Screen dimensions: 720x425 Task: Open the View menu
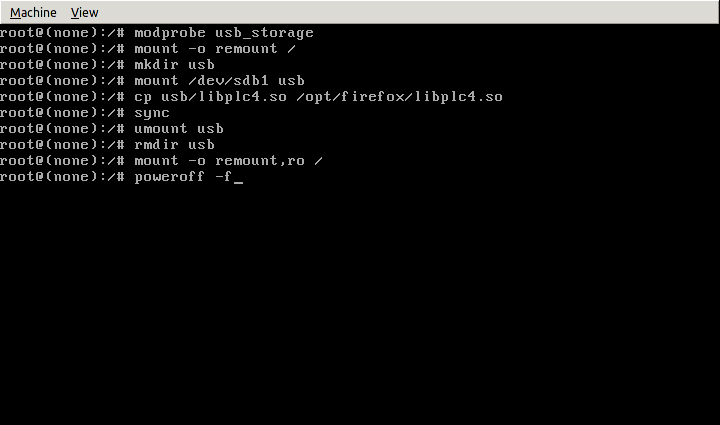(85, 12)
